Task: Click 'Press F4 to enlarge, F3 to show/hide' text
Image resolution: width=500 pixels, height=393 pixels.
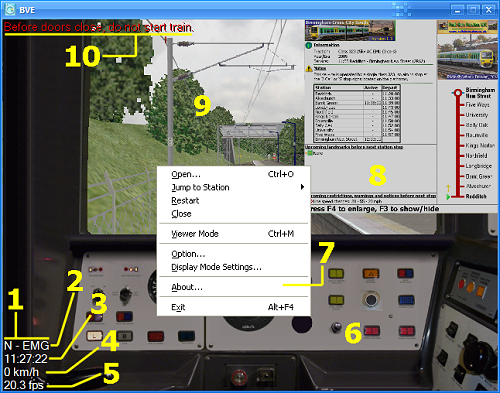Action: click(374, 209)
